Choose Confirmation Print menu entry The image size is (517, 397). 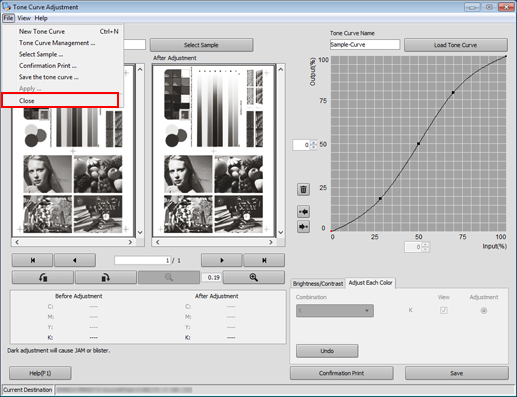pos(63,65)
